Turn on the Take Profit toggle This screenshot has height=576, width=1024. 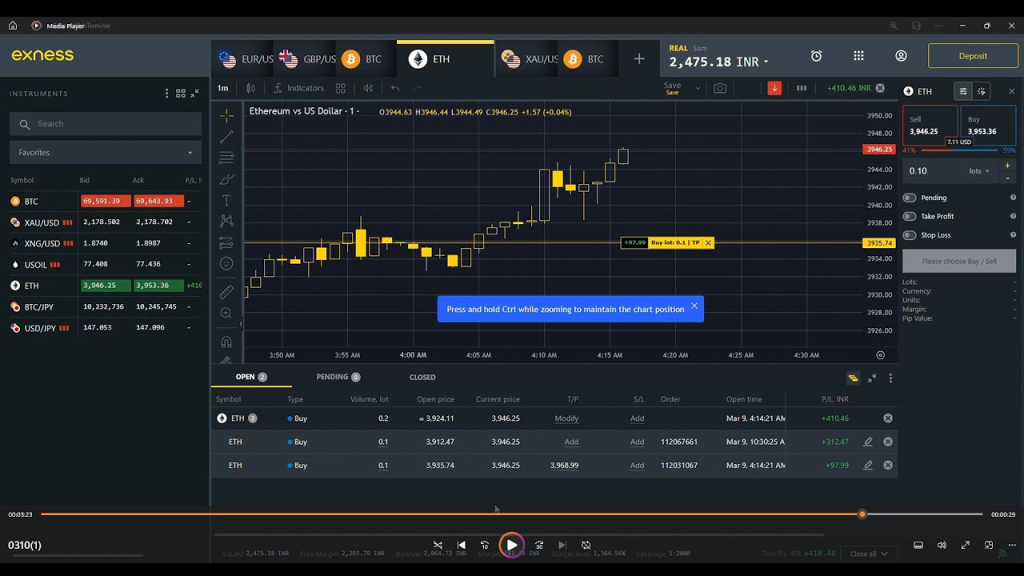coord(909,216)
